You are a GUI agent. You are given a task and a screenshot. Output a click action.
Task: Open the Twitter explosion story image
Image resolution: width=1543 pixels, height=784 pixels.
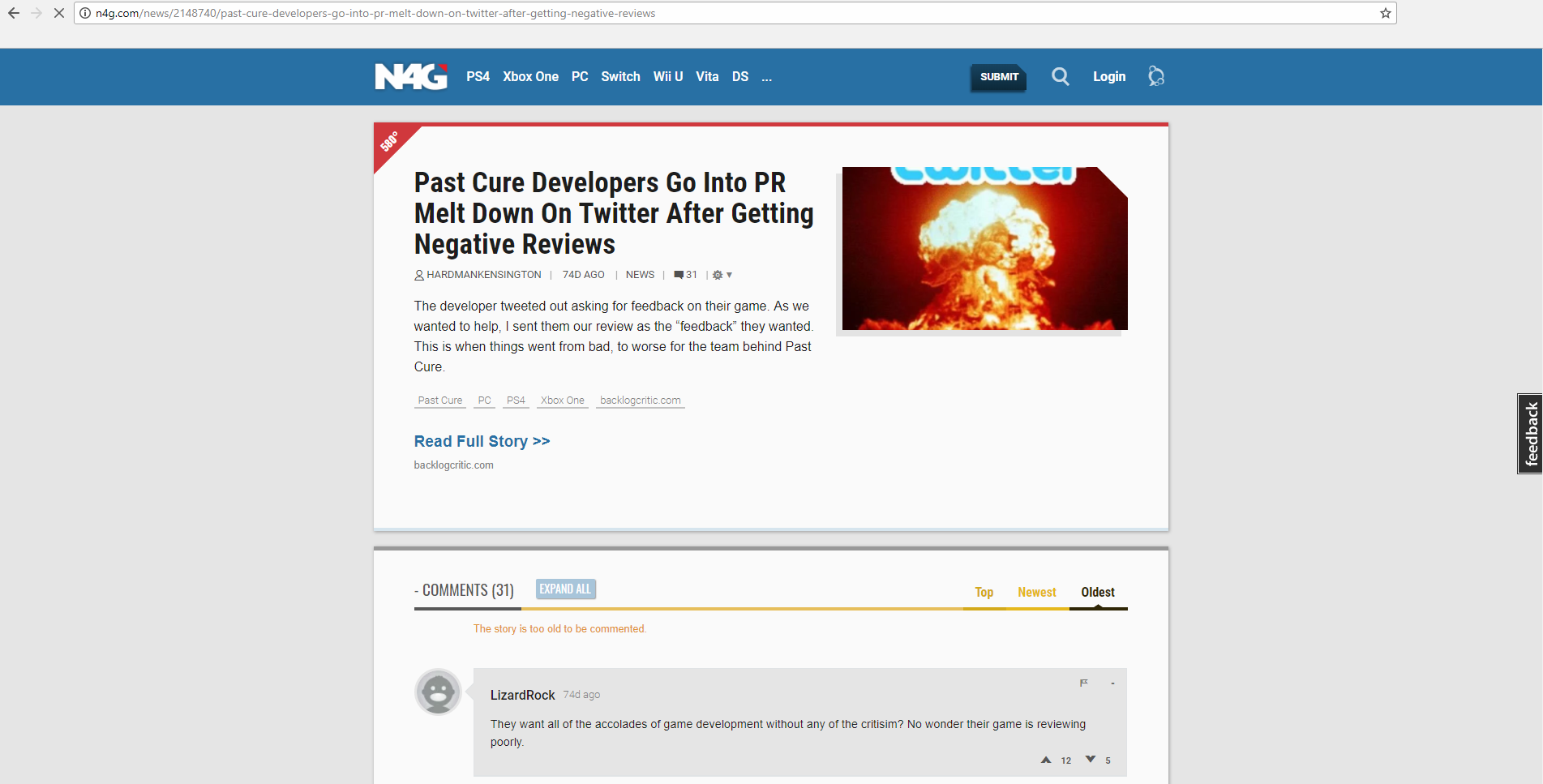pyautogui.click(x=984, y=248)
